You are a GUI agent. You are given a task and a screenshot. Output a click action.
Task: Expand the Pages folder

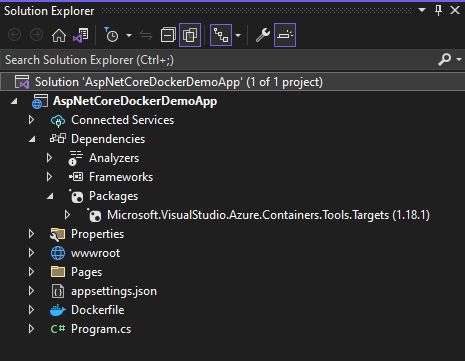pos(31,272)
